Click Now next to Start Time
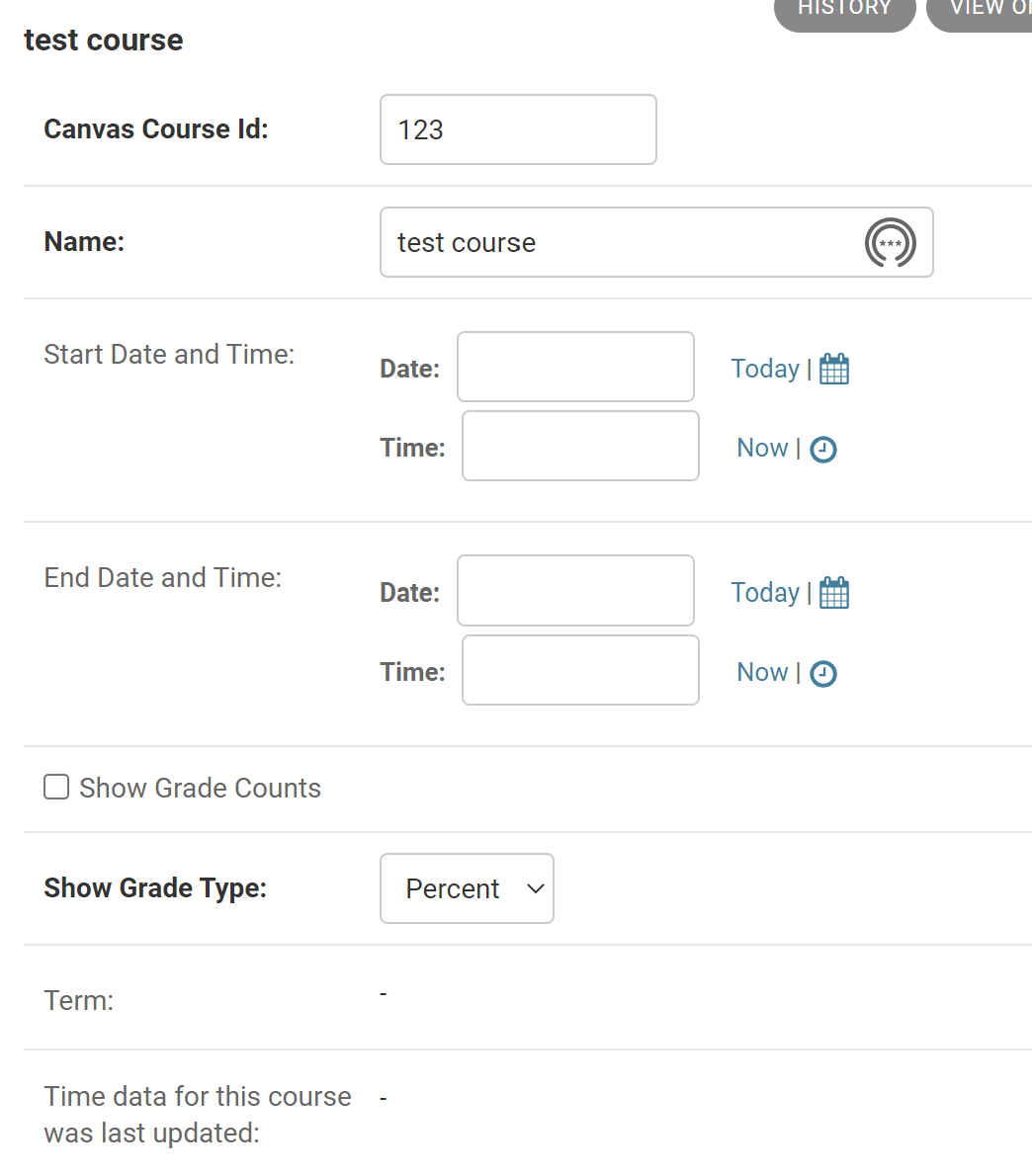 (x=761, y=448)
